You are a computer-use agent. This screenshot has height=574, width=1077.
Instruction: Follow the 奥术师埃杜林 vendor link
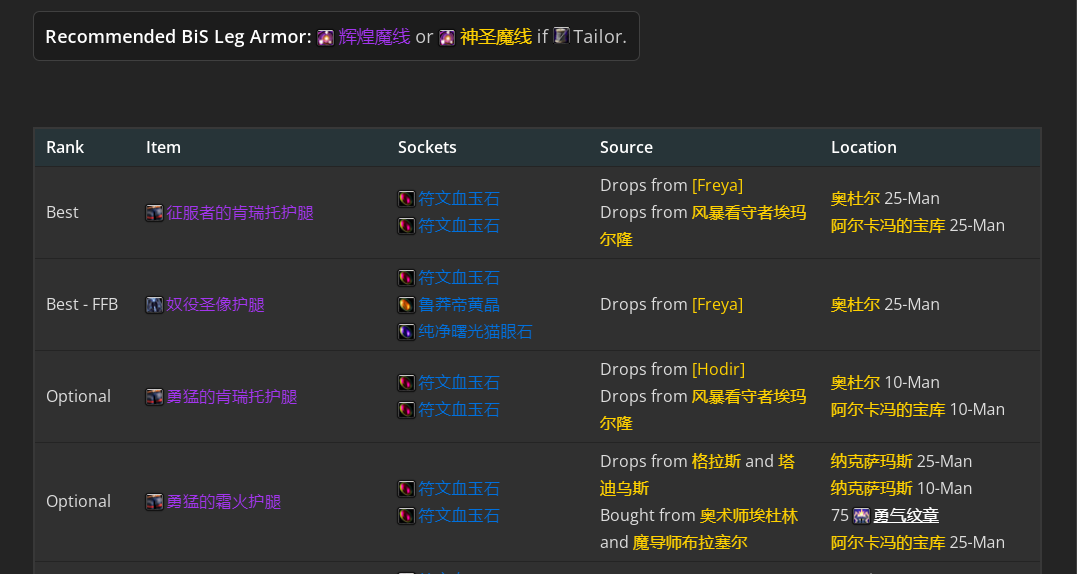[749, 516]
